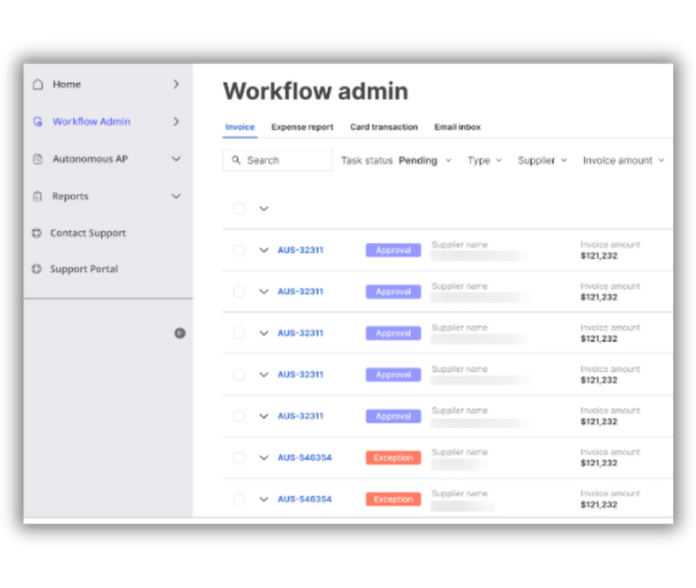The width and height of the screenshot is (696, 588).
Task: Expand the Reports chevron in sidebar
Action: pyautogui.click(x=176, y=196)
